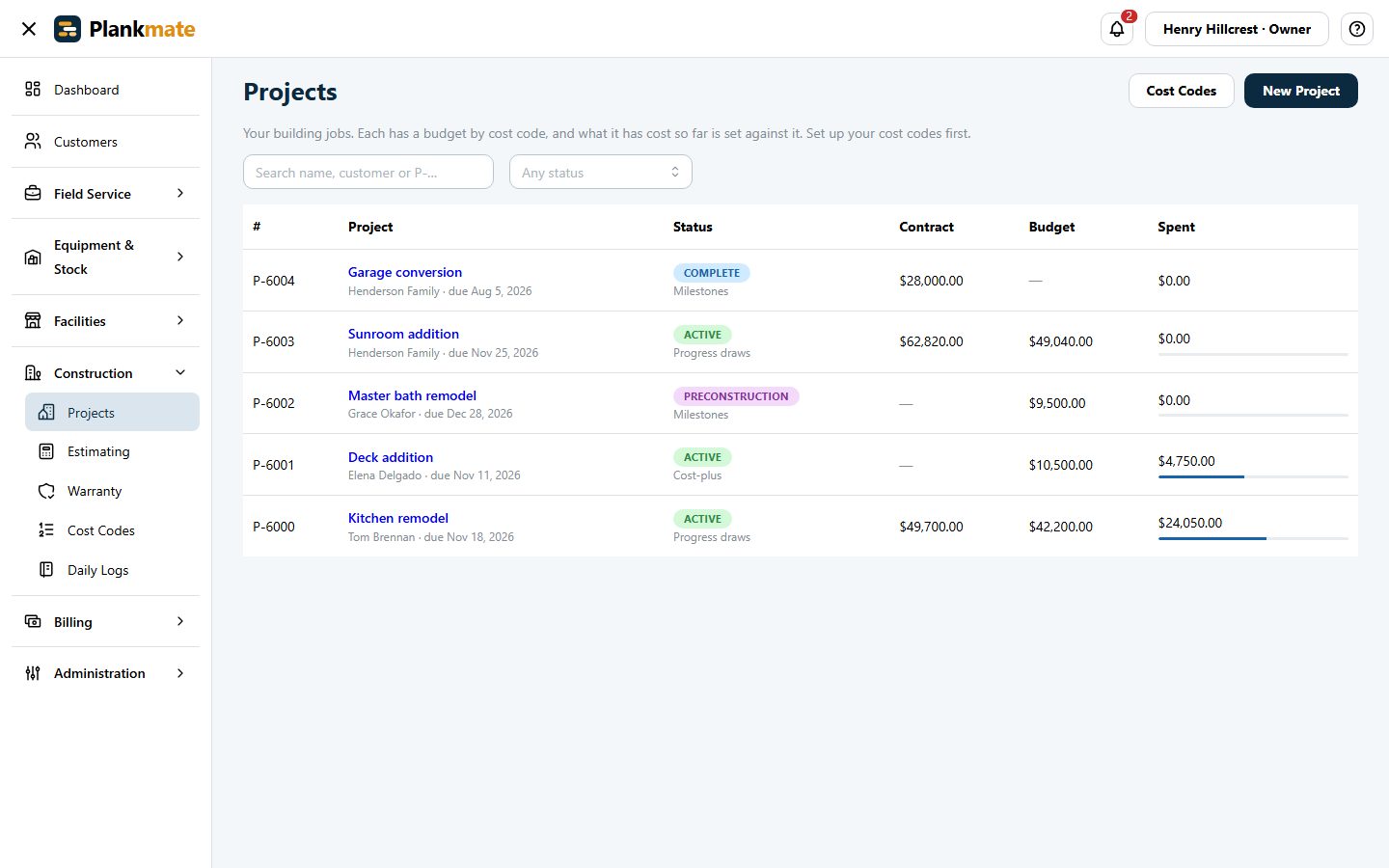
Task: Open Daily Logs in the sidebar
Action: pos(112,569)
